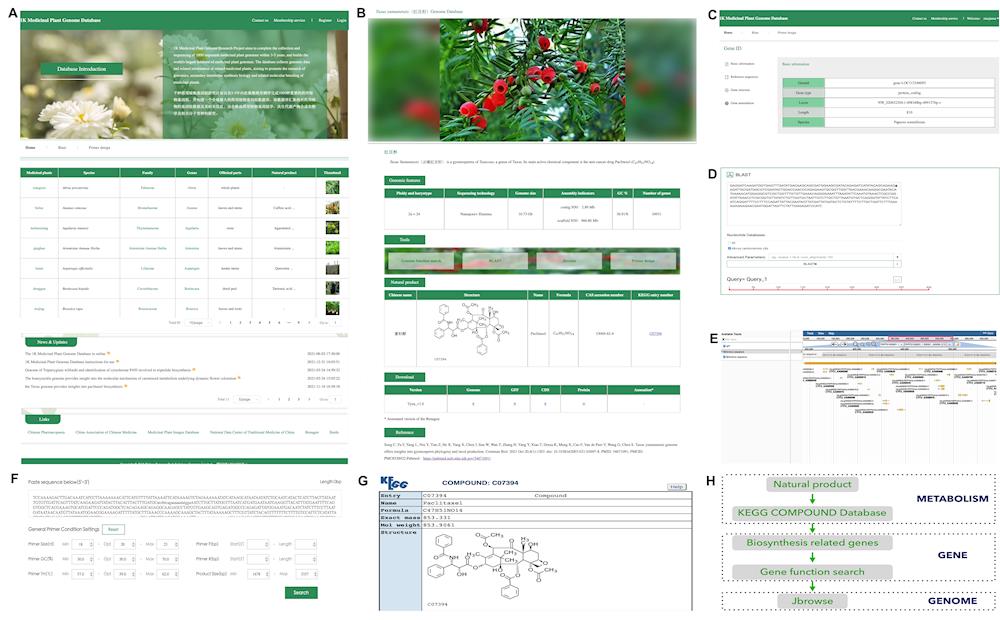Open the Primer design tab in homepage
Screen dimensions: 1000x620
click(x=97, y=147)
